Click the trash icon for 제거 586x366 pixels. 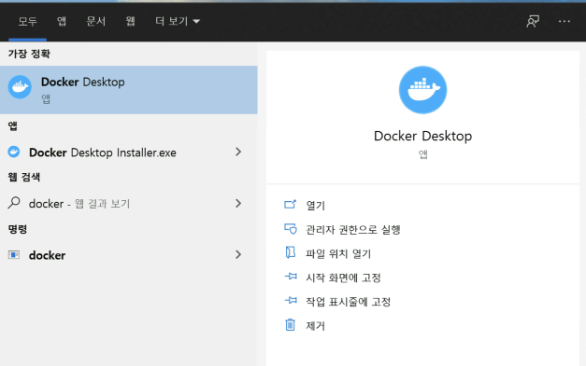click(x=290, y=325)
